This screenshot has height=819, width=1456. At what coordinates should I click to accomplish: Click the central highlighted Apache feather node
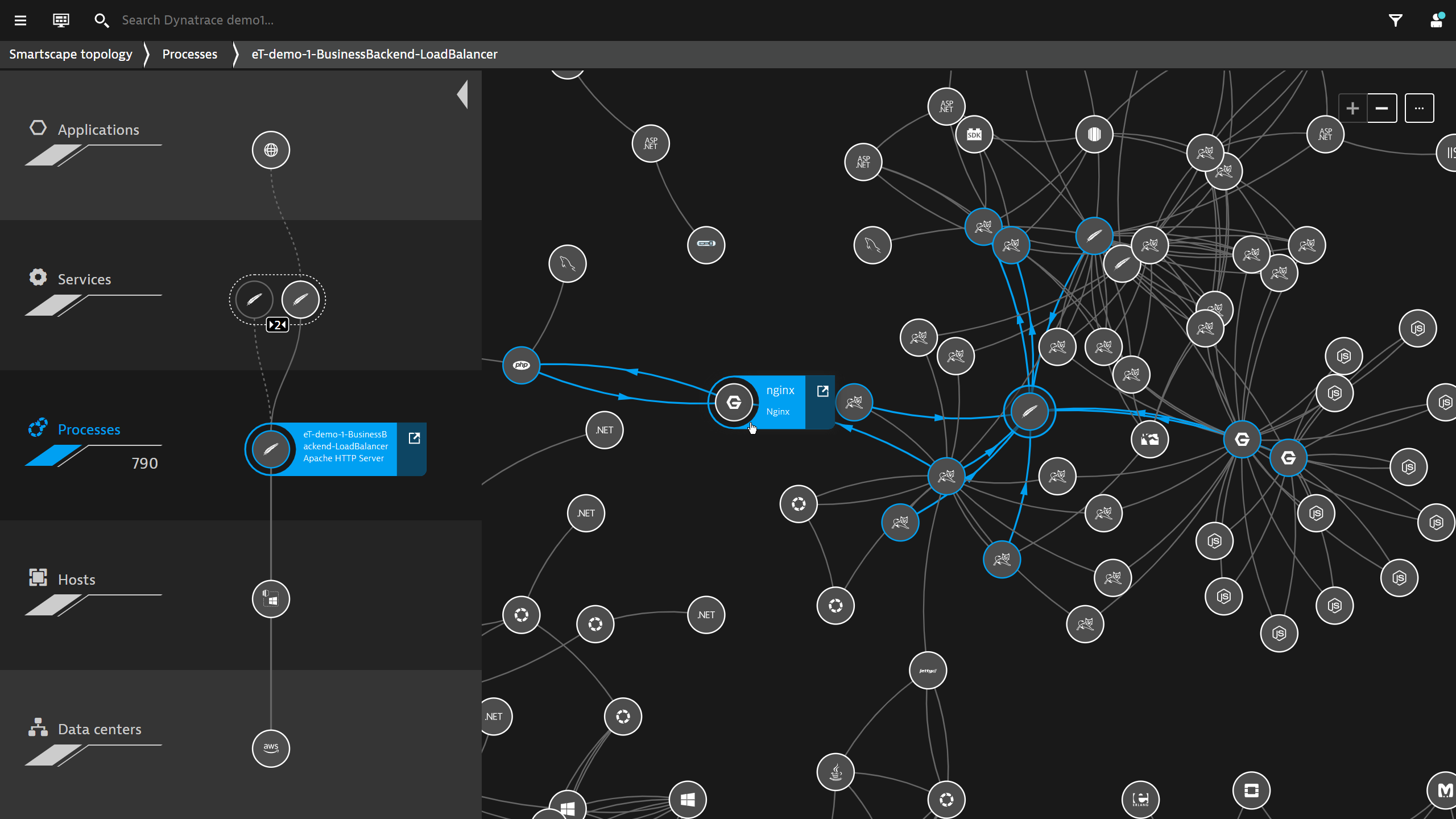[1029, 411]
